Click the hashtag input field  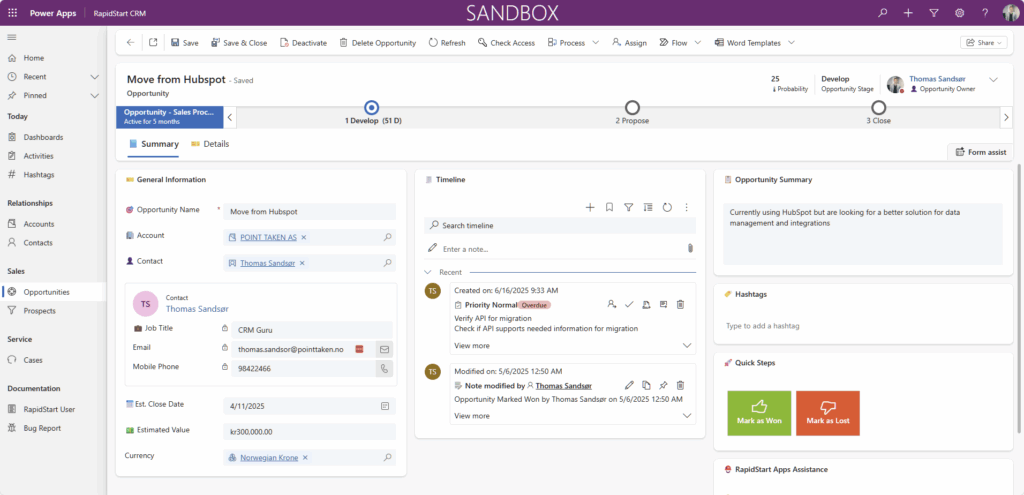point(863,326)
